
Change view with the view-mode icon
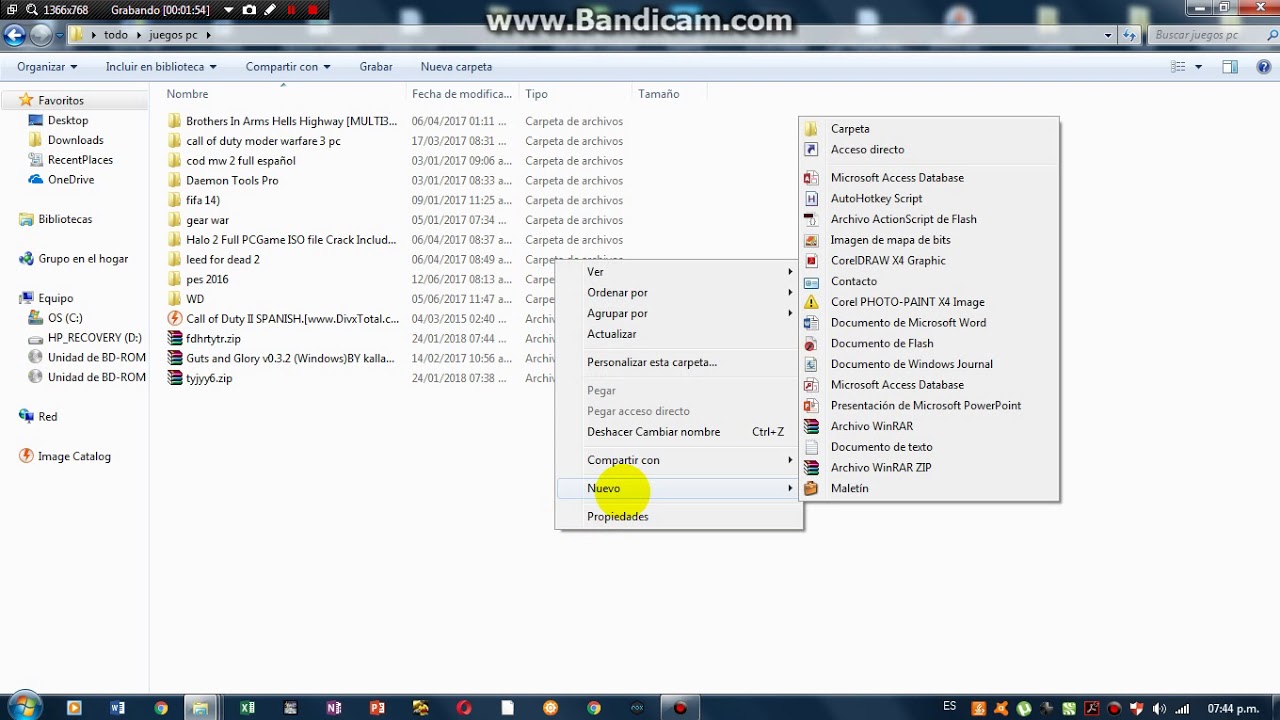click(x=1178, y=67)
